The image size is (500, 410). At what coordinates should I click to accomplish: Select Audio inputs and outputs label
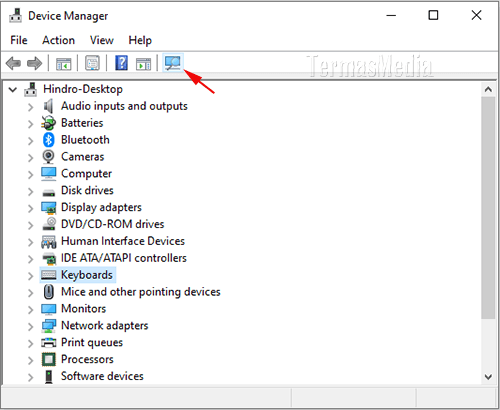coord(124,106)
